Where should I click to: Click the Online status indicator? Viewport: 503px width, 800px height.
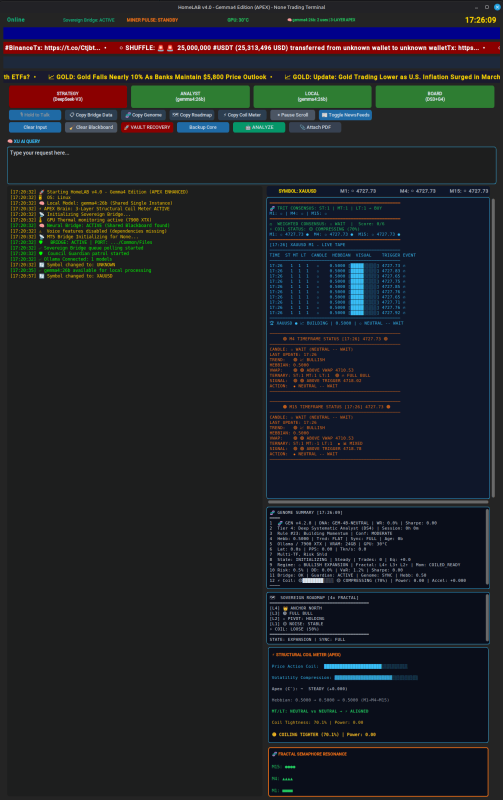(x=16, y=20)
